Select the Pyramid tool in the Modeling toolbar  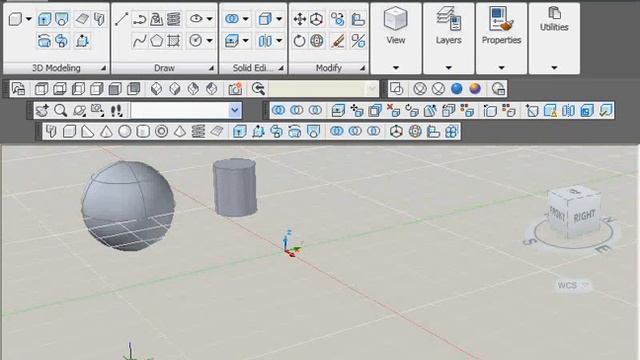click(x=180, y=131)
